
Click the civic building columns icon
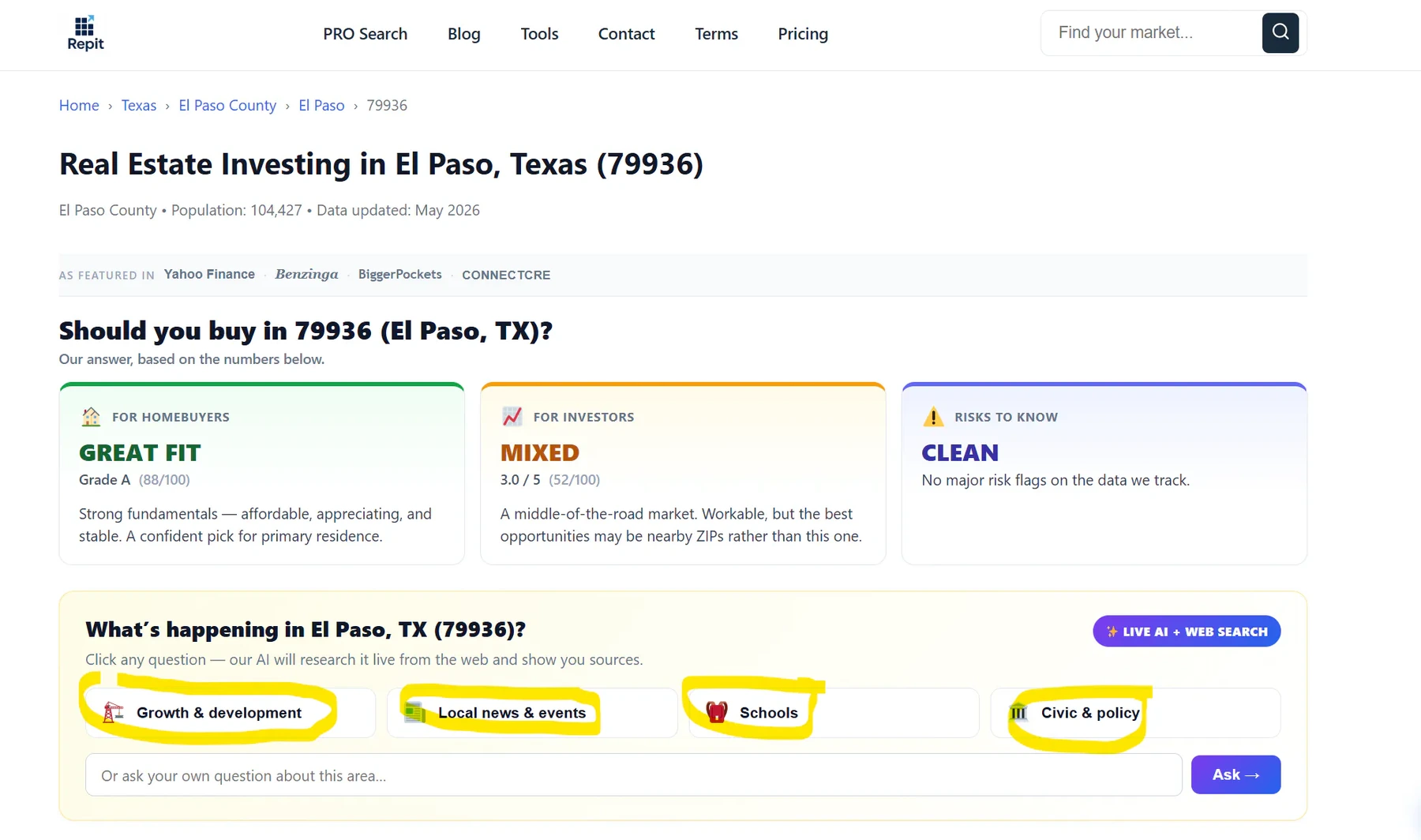pos(1018,713)
